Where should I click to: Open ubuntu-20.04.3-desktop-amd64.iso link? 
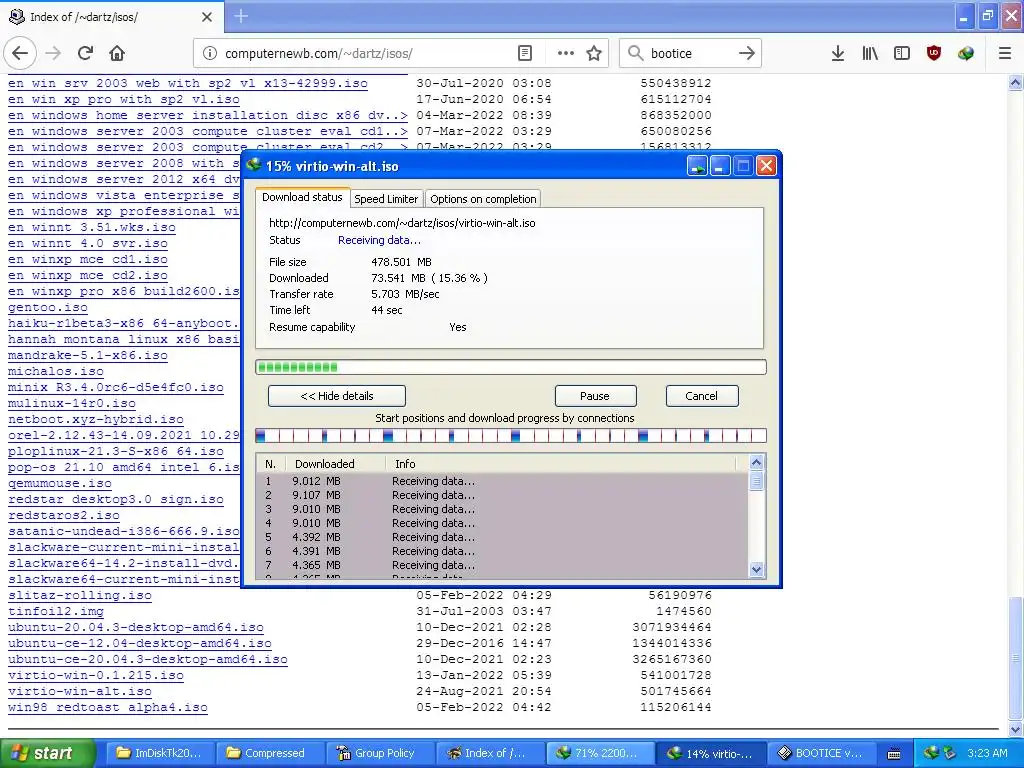tap(136, 627)
